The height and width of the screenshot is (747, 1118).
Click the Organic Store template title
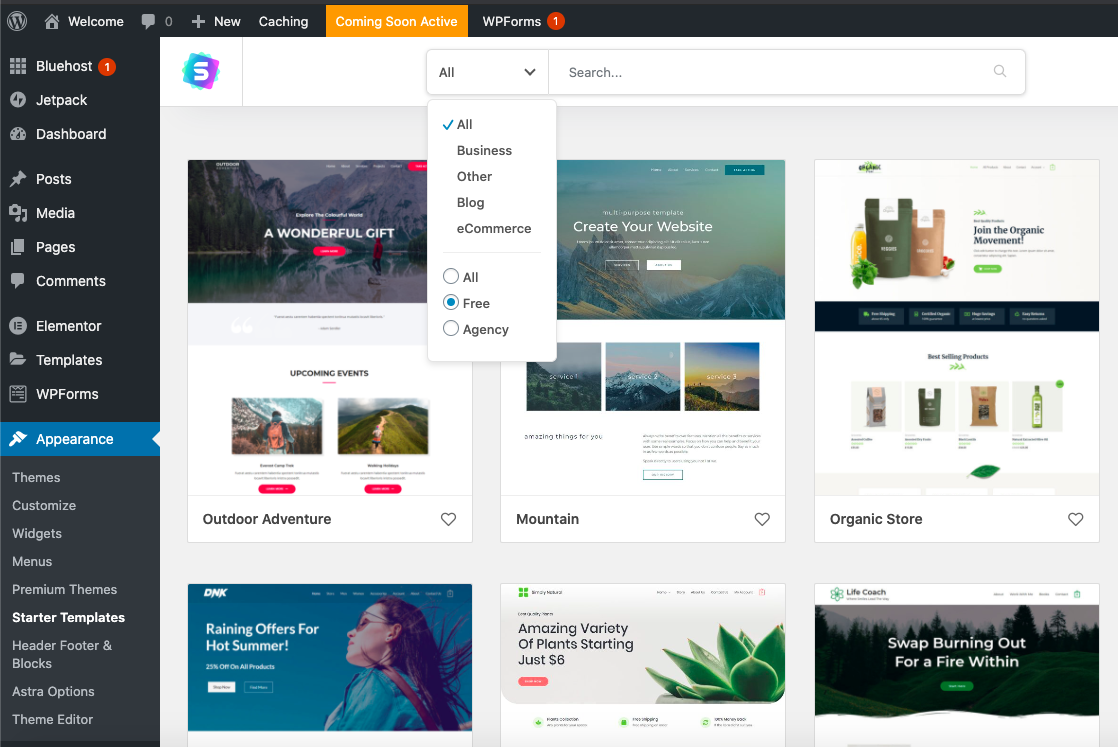click(x=876, y=519)
